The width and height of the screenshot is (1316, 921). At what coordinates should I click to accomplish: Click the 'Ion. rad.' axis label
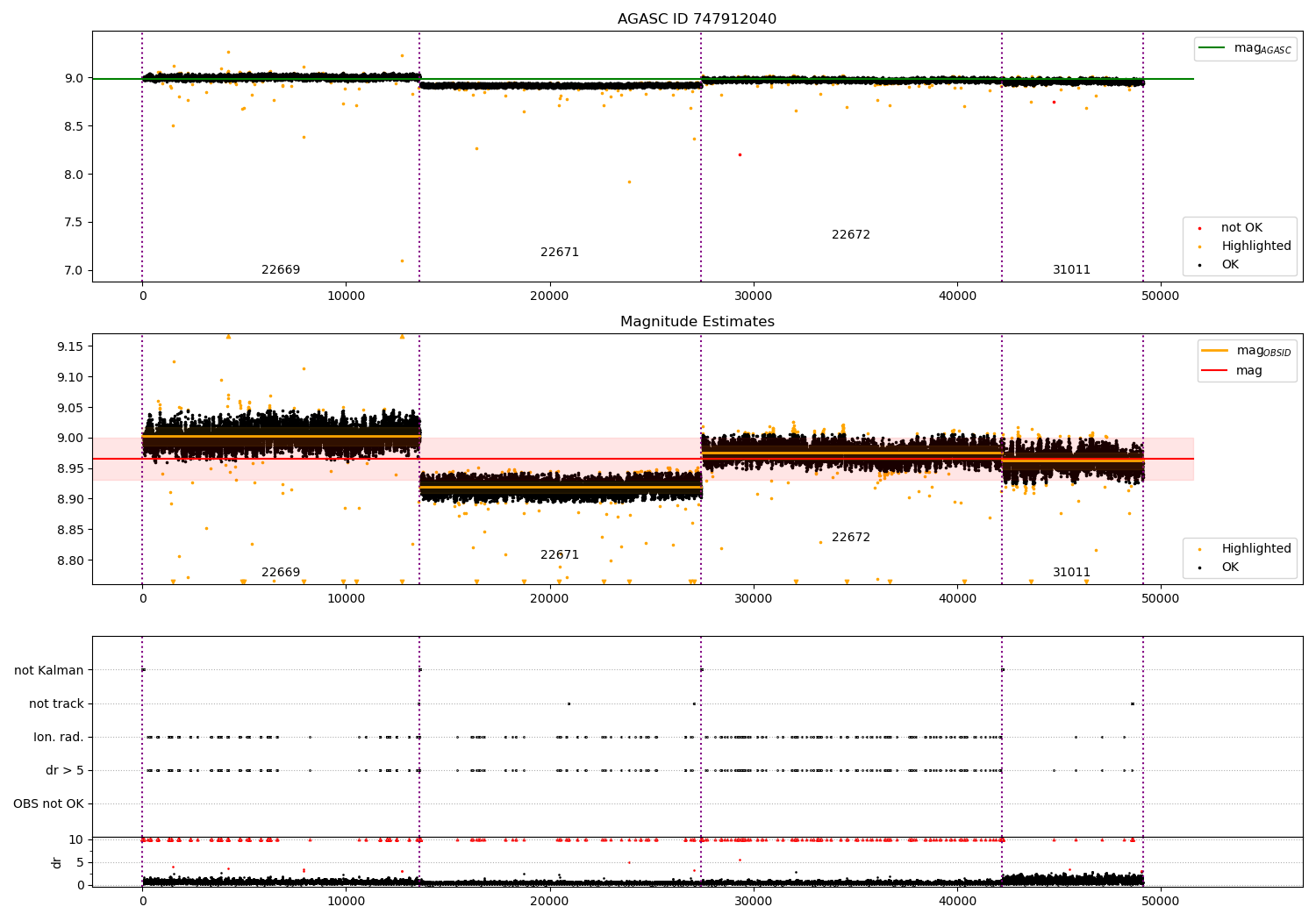[x=59, y=738]
